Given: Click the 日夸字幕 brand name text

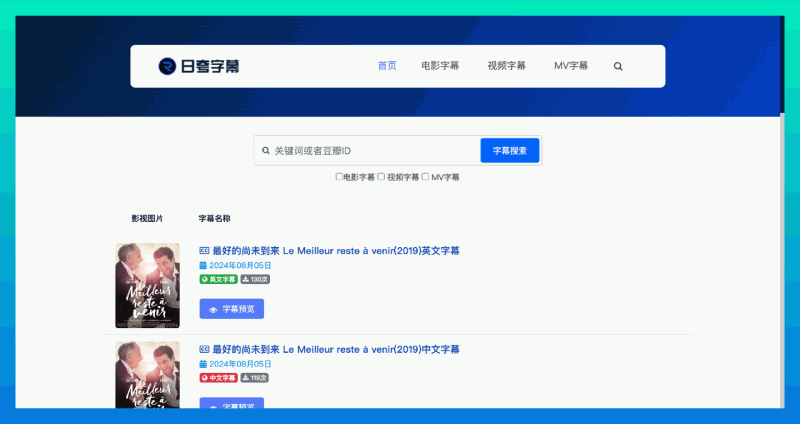Looking at the screenshot, I should click(x=210, y=66).
